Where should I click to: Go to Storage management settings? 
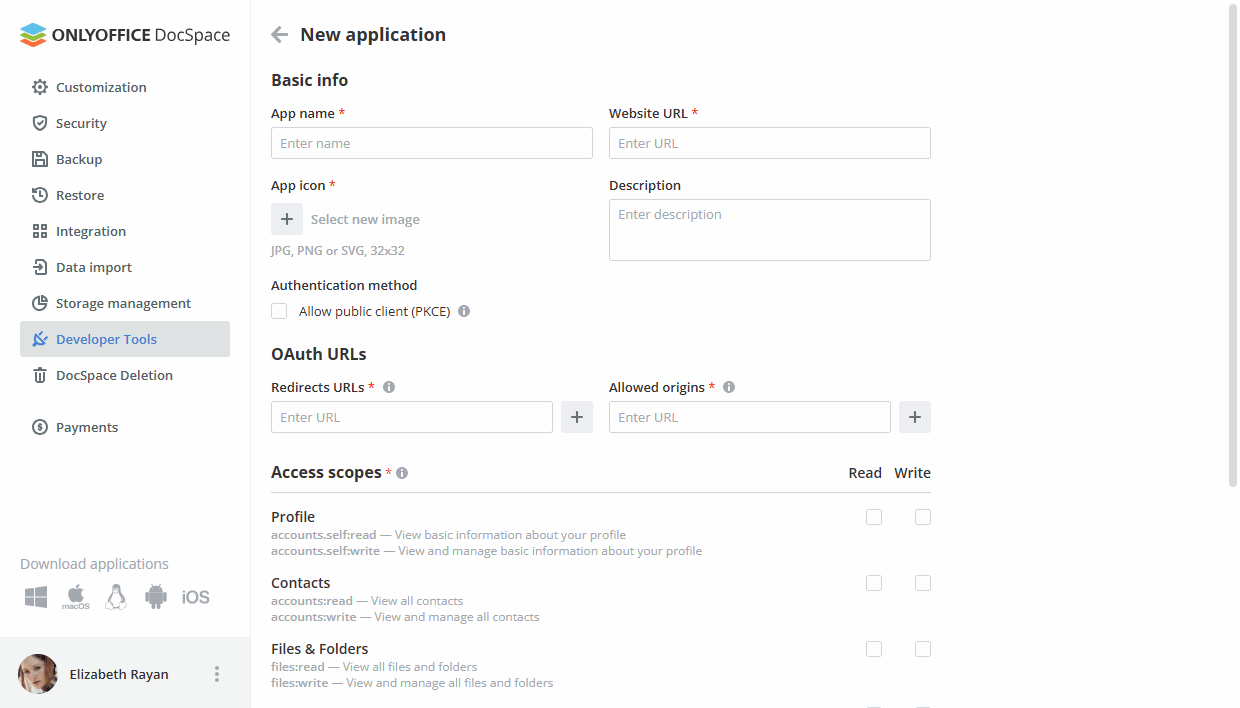point(123,303)
